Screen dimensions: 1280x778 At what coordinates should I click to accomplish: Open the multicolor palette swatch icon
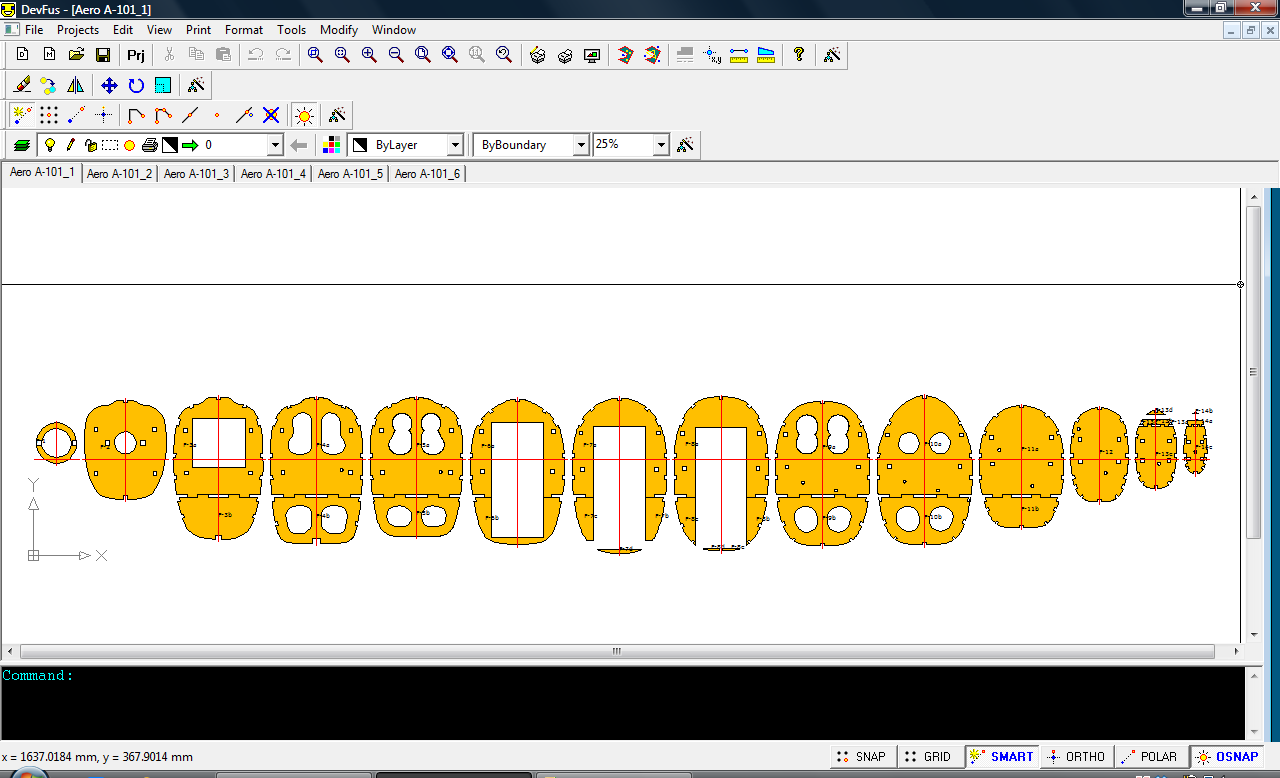332,145
